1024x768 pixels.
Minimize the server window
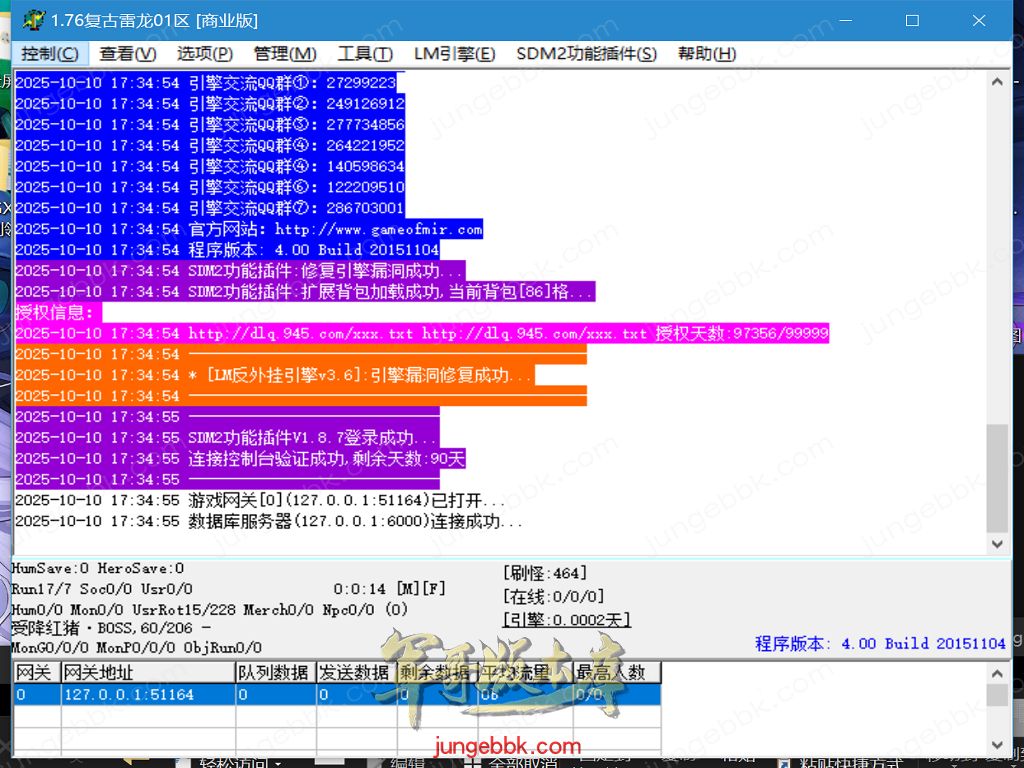(844, 20)
